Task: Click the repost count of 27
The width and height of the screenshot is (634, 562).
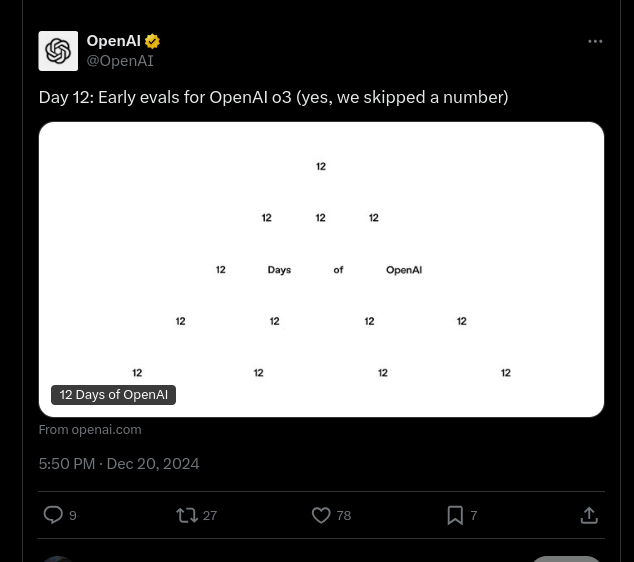Action: coord(210,516)
